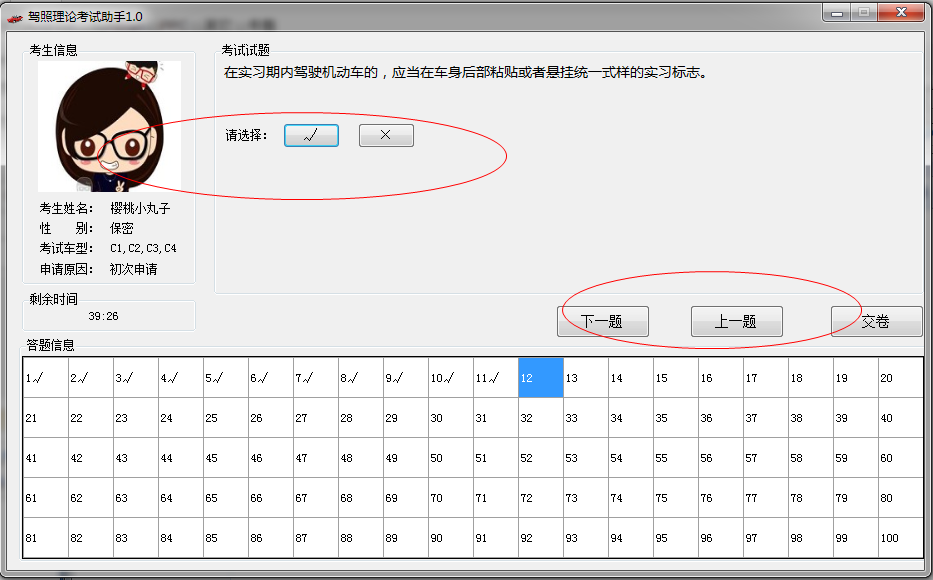Click the remaining time value 39:26

104,316
